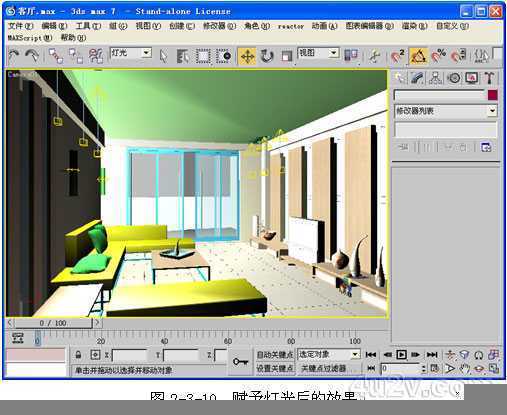The image size is (507, 415).
Task: Choose the Select Object arrow tool
Action: point(163,56)
